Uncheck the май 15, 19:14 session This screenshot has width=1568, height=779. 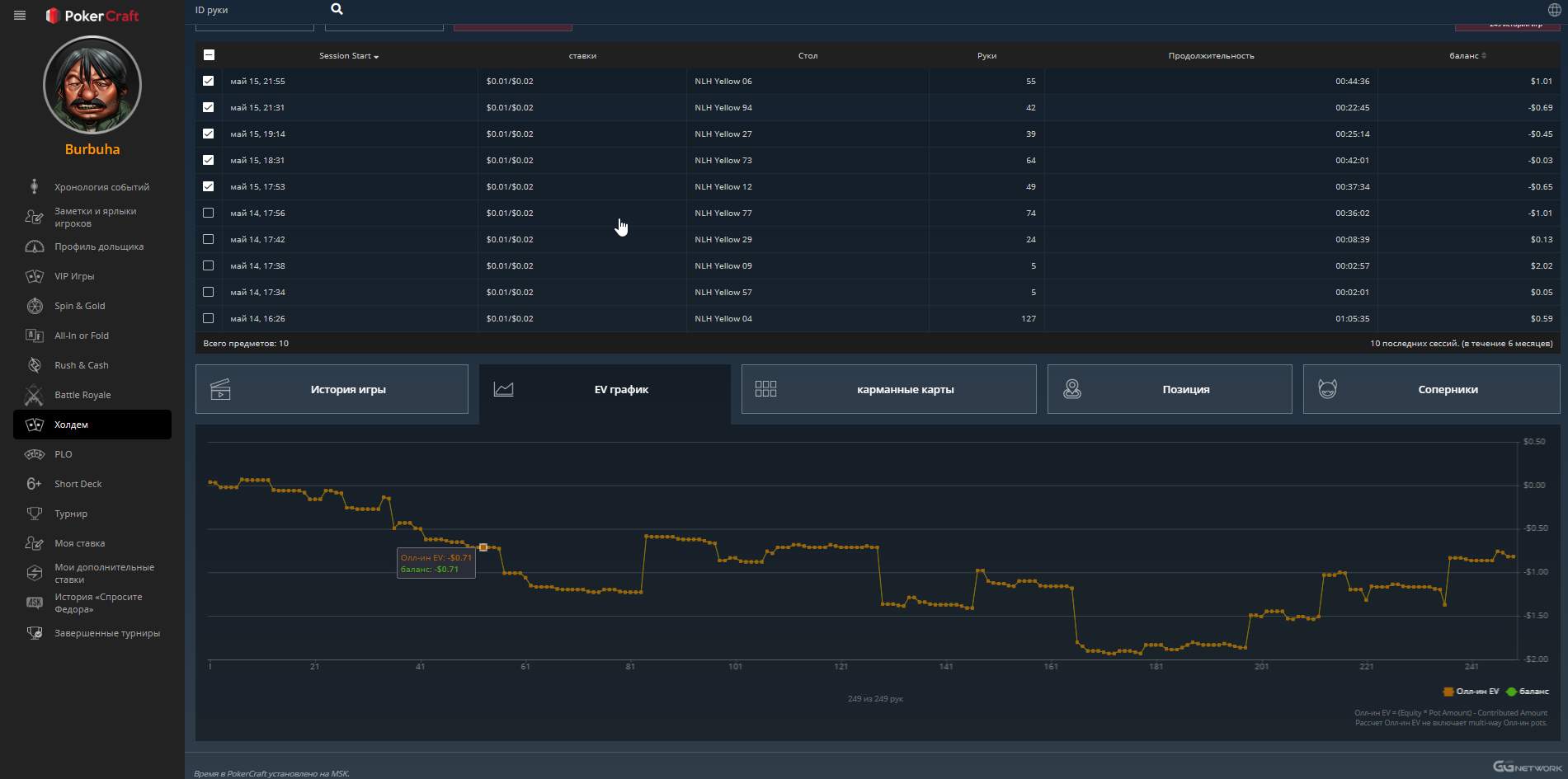coord(208,134)
